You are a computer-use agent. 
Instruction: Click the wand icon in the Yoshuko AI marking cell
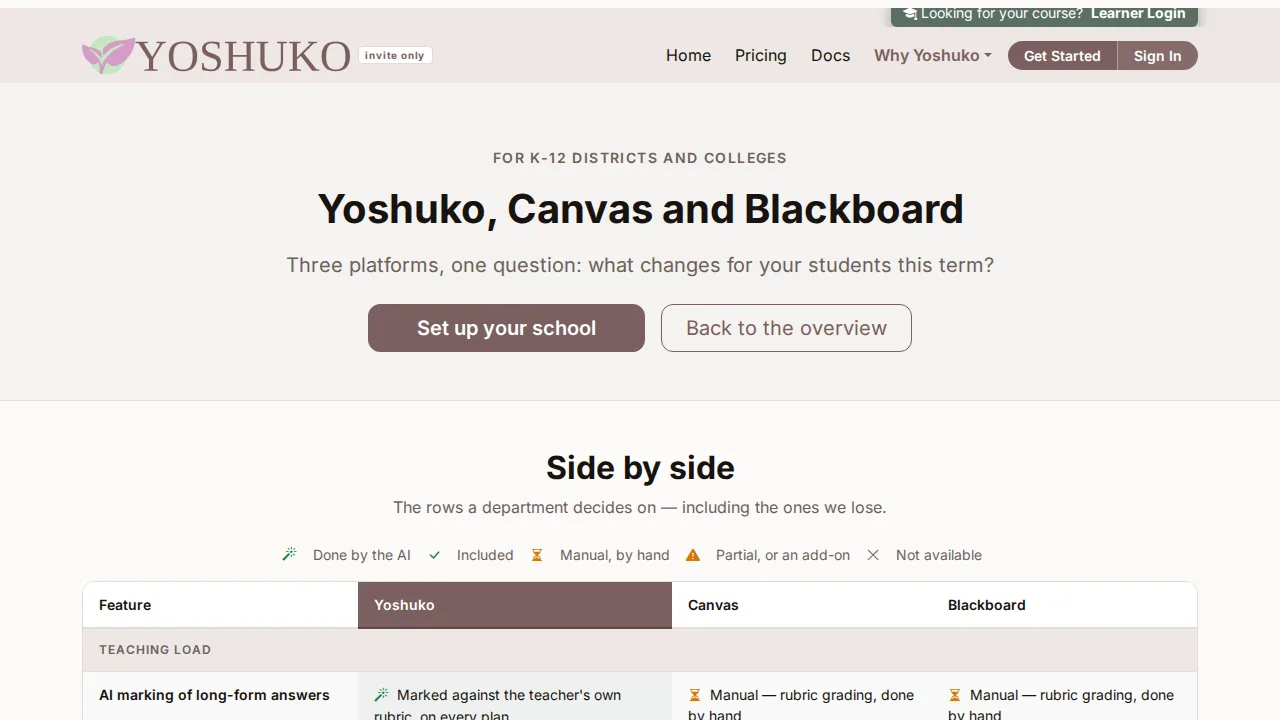381,695
